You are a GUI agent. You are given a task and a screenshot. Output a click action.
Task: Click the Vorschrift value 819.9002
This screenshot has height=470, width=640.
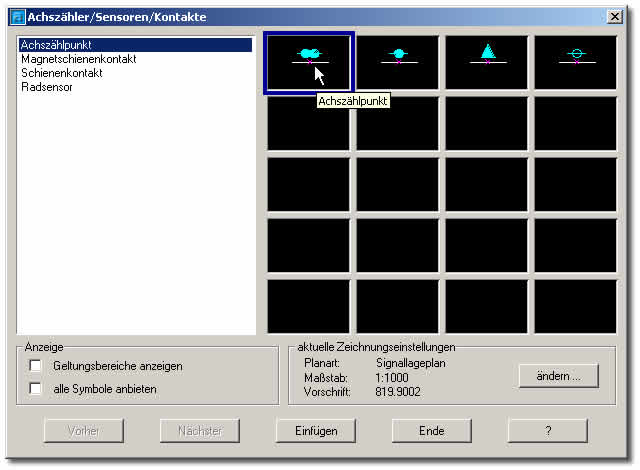pos(398,392)
